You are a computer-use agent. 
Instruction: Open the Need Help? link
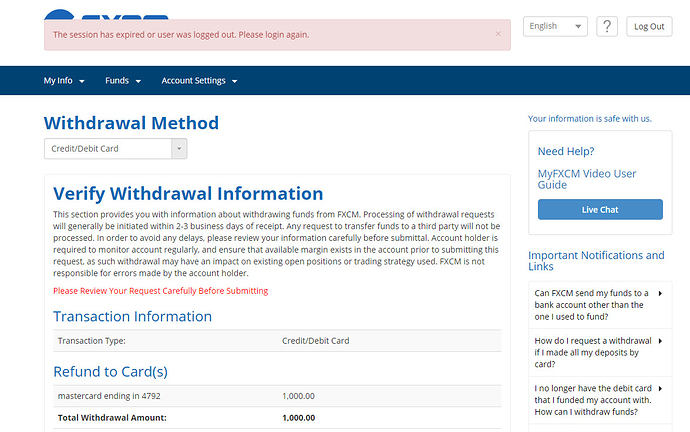pos(566,151)
